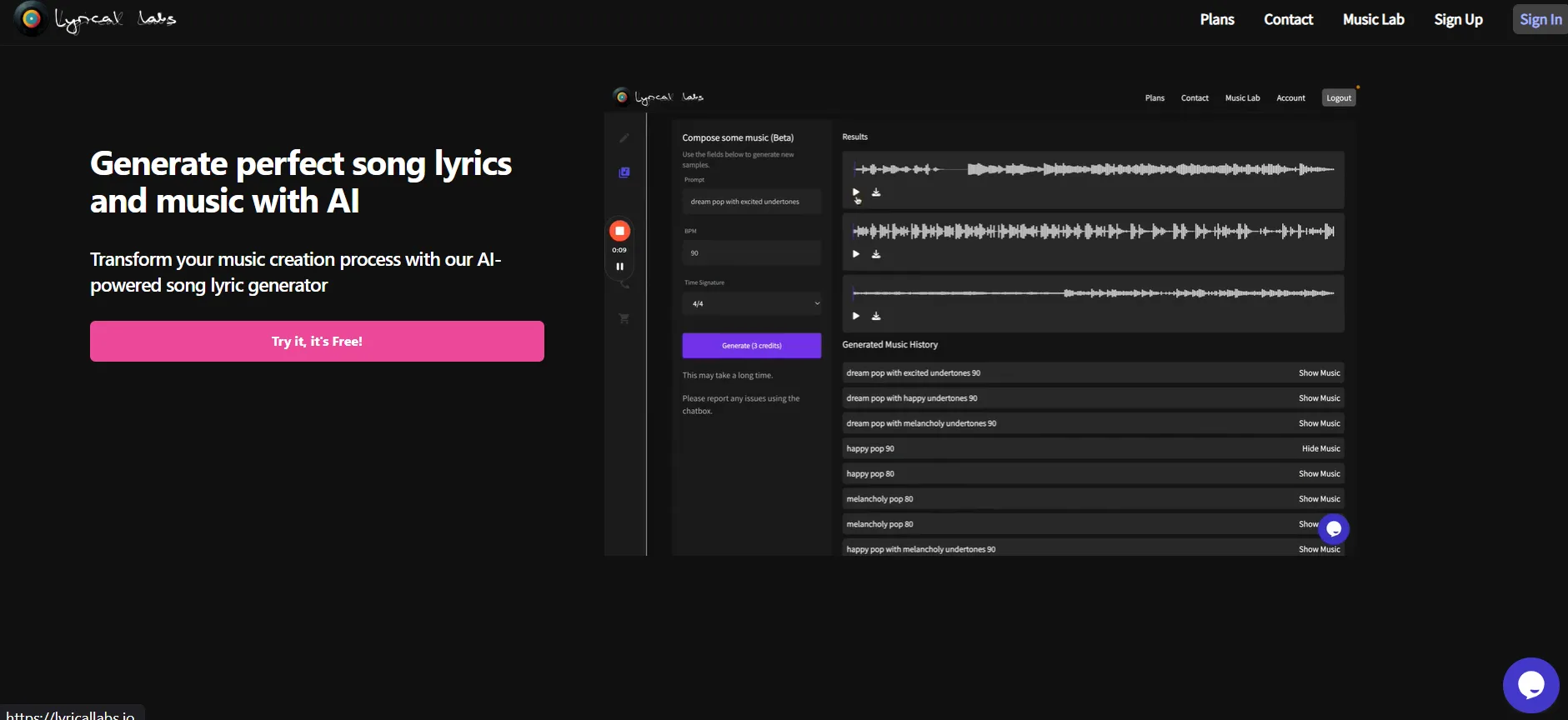
Task: Select Plans in the preview's navigation
Action: point(1155,98)
